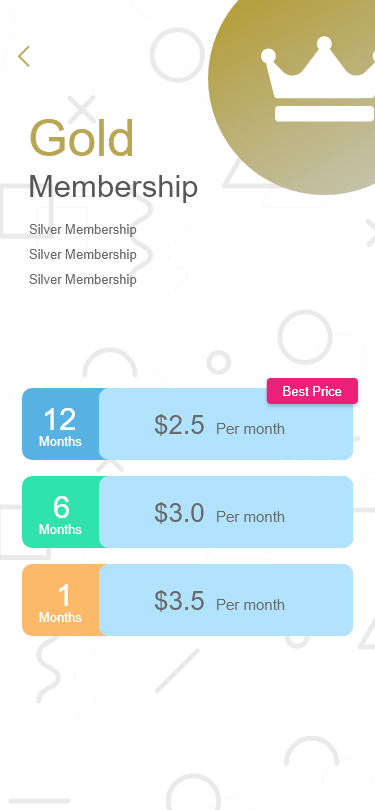Viewport: 375px width, 810px height.
Task: Go back using the gold chevron arrow
Action: tap(24, 56)
